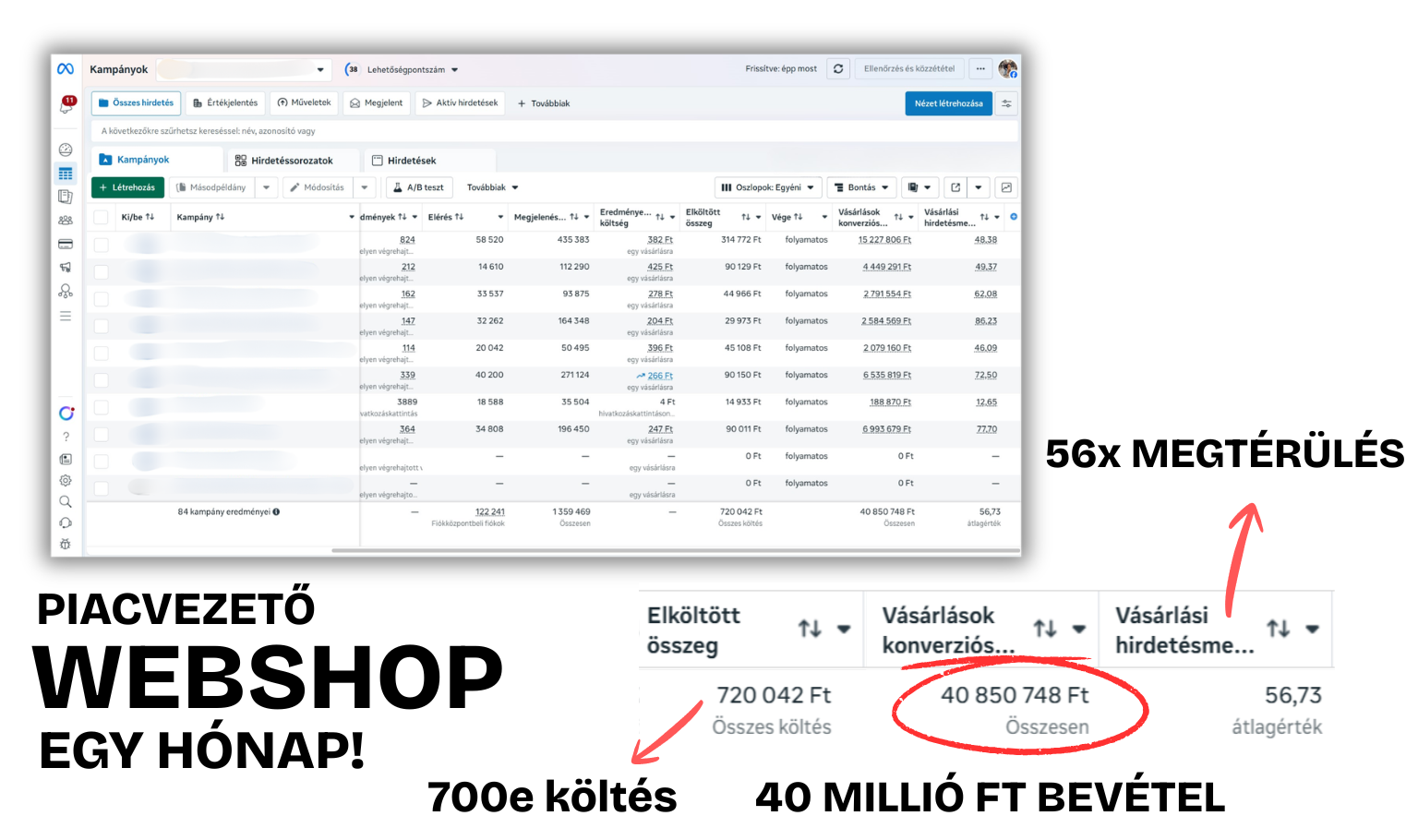The height and width of the screenshot is (840, 1418).
Task: Toggle the select-all checkbox in table header
Action: click(x=102, y=218)
